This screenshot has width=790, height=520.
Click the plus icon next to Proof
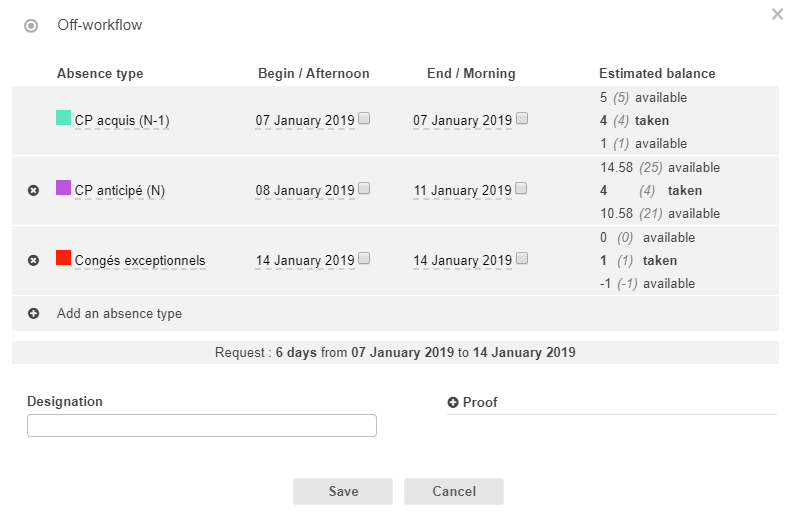pyautogui.click(x=453, y=402)
